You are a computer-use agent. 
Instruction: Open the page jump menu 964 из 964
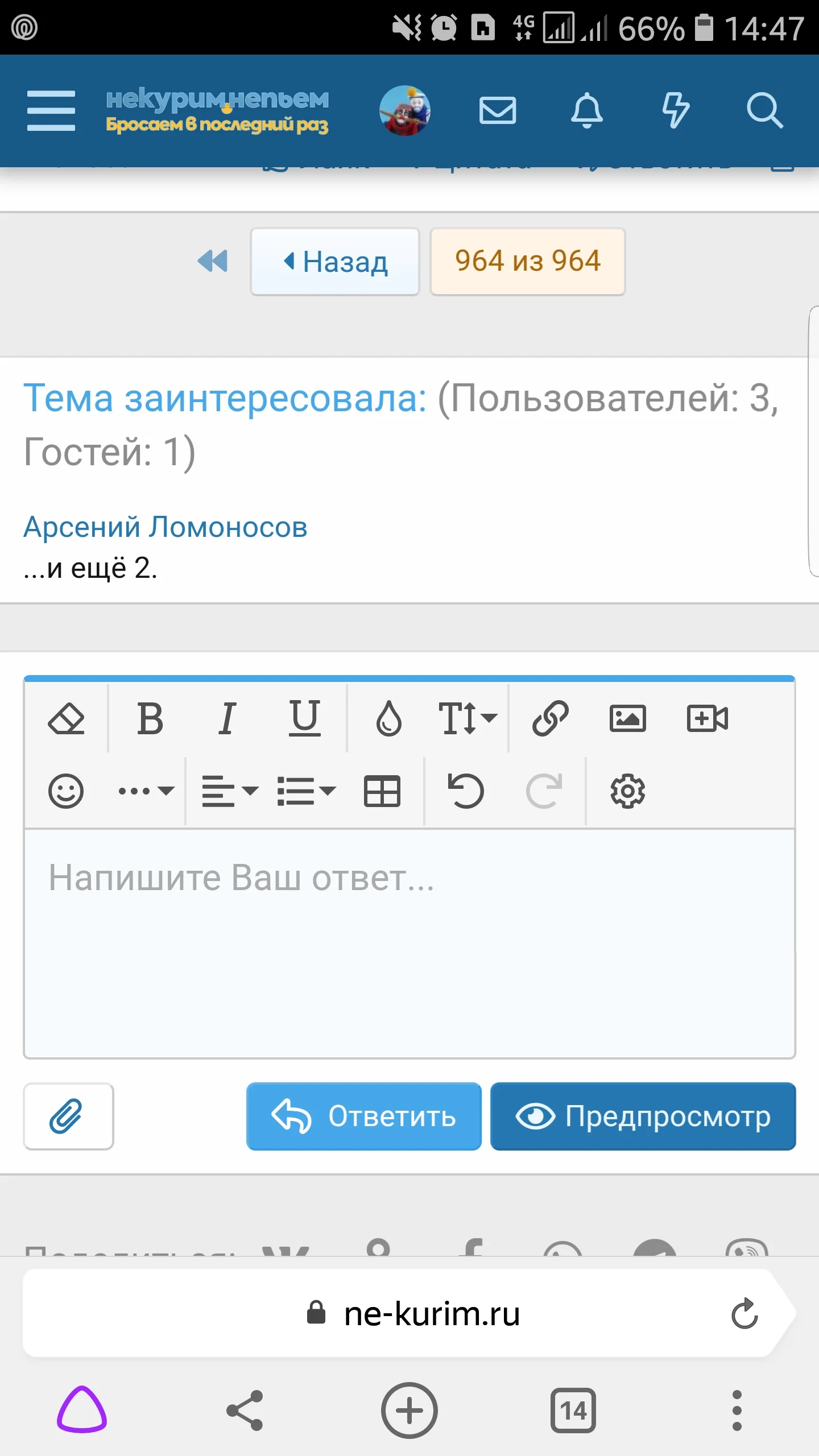click(x=527, y=262)
